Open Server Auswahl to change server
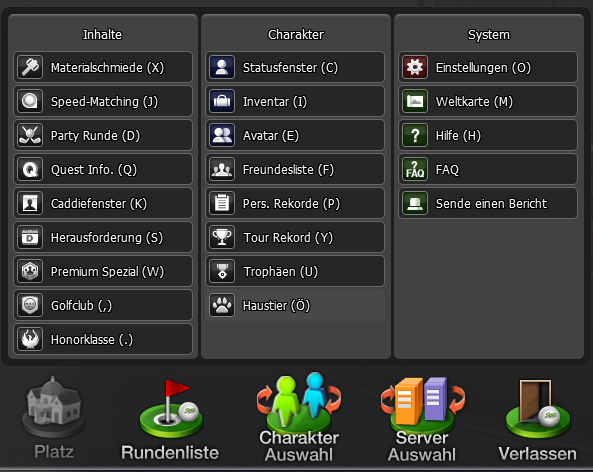The image size is (593, 472). (422, 419)
